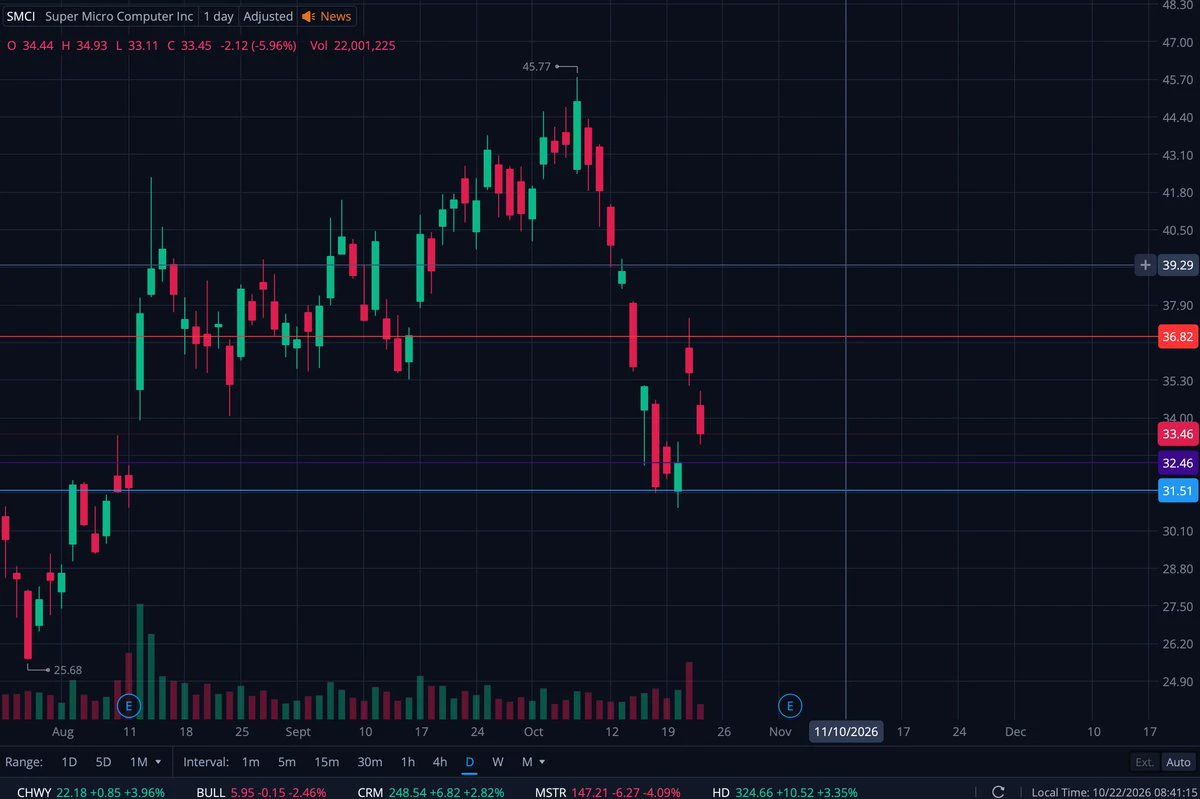Click the November earnings E marker
Viewport: 1200px width, 799px height.
click(x=789, y=706)
